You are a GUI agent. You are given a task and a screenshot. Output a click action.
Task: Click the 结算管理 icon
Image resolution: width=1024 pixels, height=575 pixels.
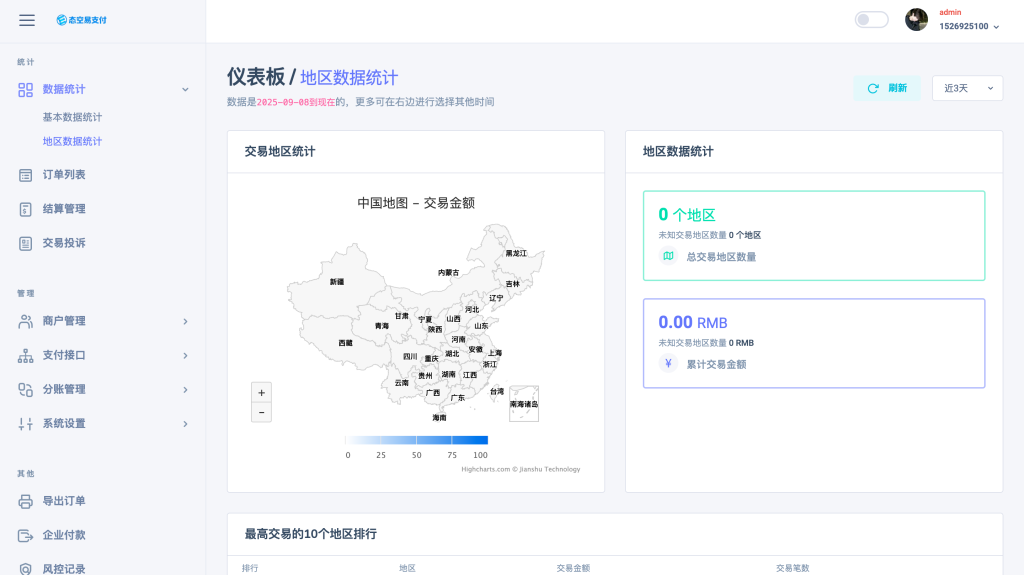pos(25,209)
